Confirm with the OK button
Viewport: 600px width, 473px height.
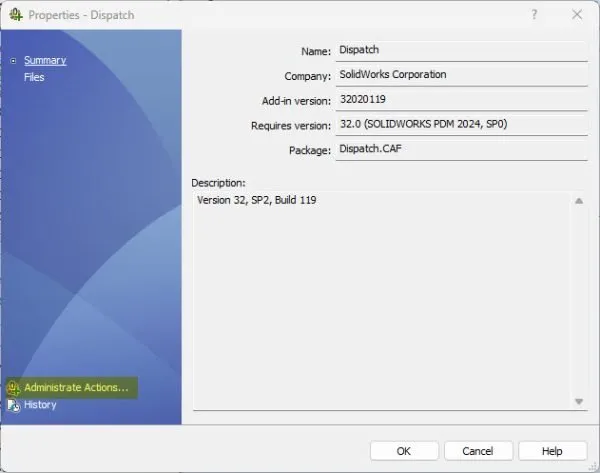tap(404, 451)
